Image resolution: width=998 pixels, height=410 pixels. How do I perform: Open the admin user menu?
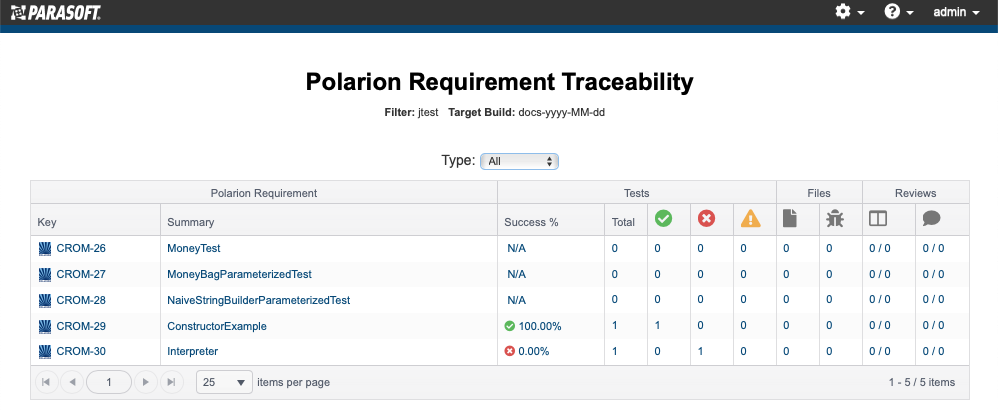click(x=956, y=12)
